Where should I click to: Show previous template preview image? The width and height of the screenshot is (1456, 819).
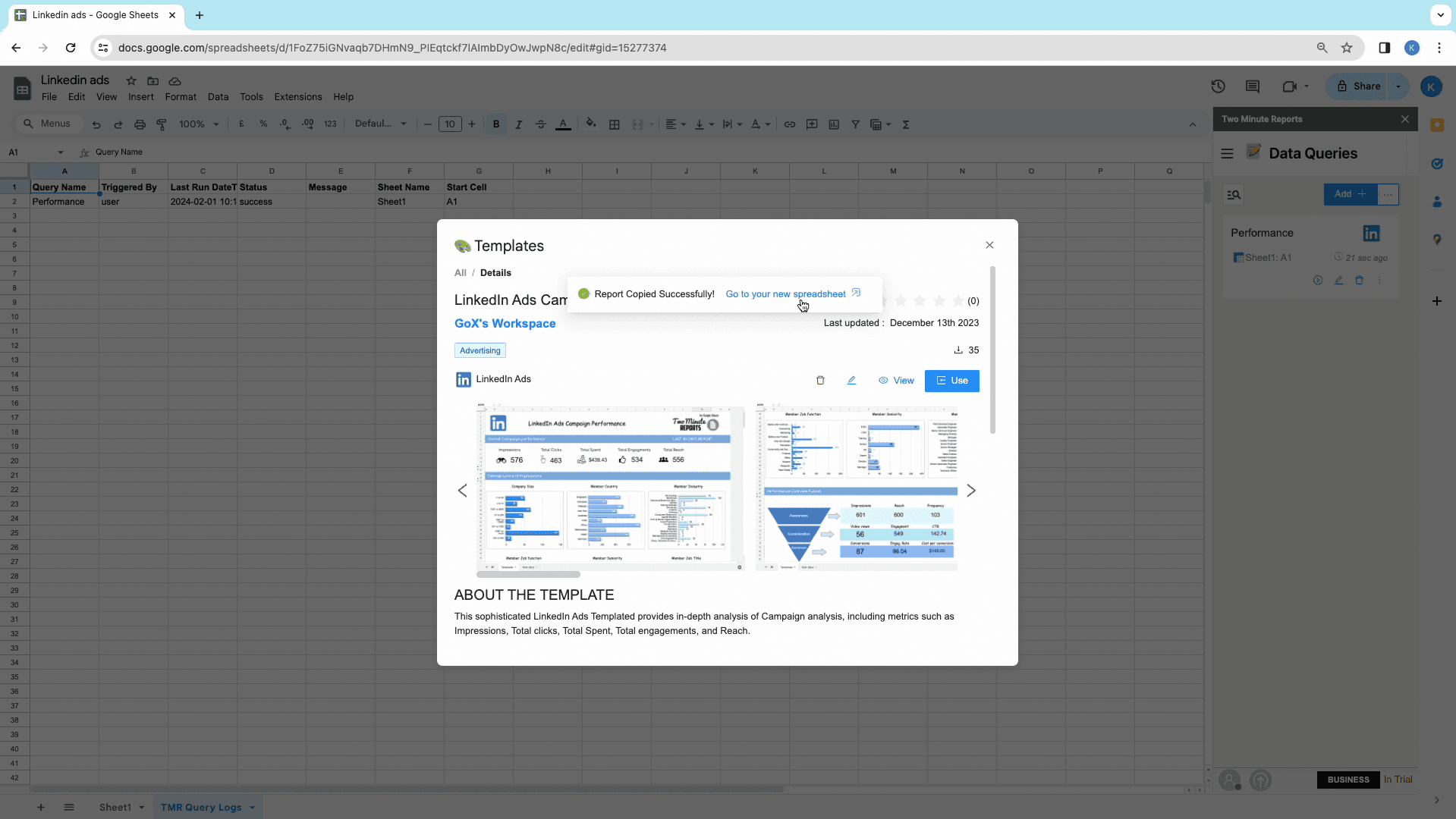pyautogui.click(x=463, y=491)
